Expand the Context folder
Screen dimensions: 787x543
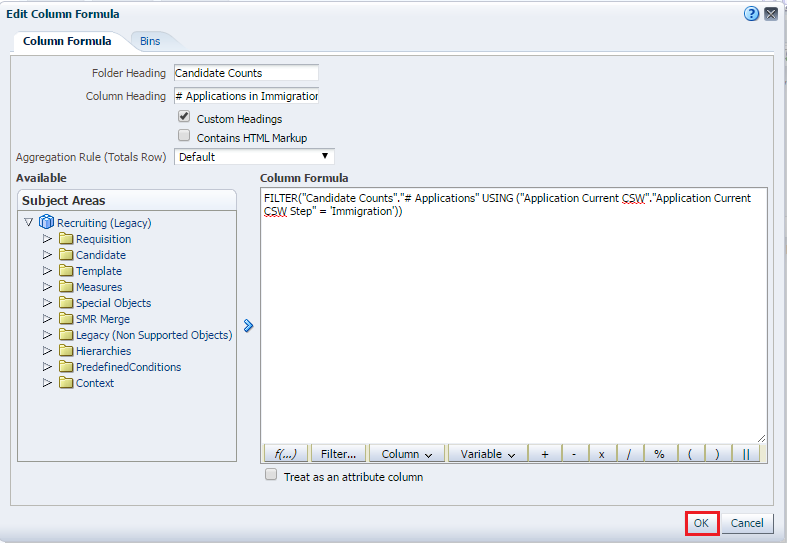pyautogui.click(x=47, y=382)
